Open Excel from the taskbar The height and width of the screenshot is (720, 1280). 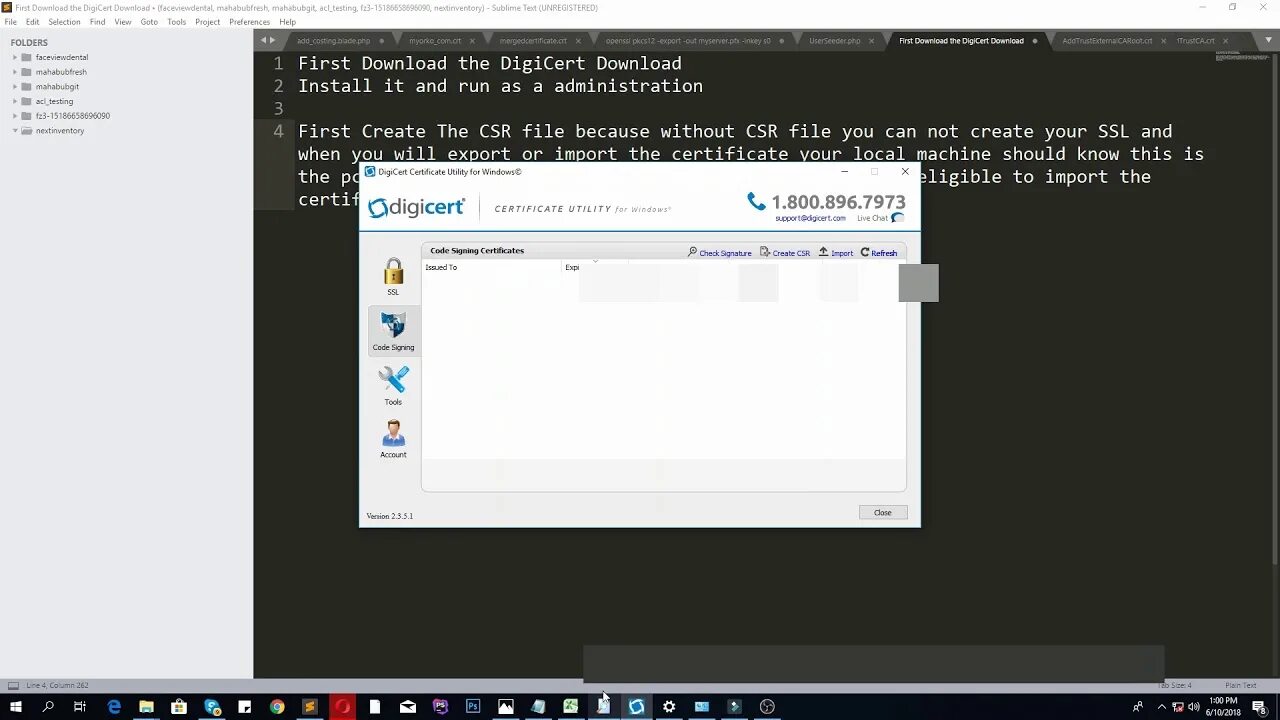(571, 706)
